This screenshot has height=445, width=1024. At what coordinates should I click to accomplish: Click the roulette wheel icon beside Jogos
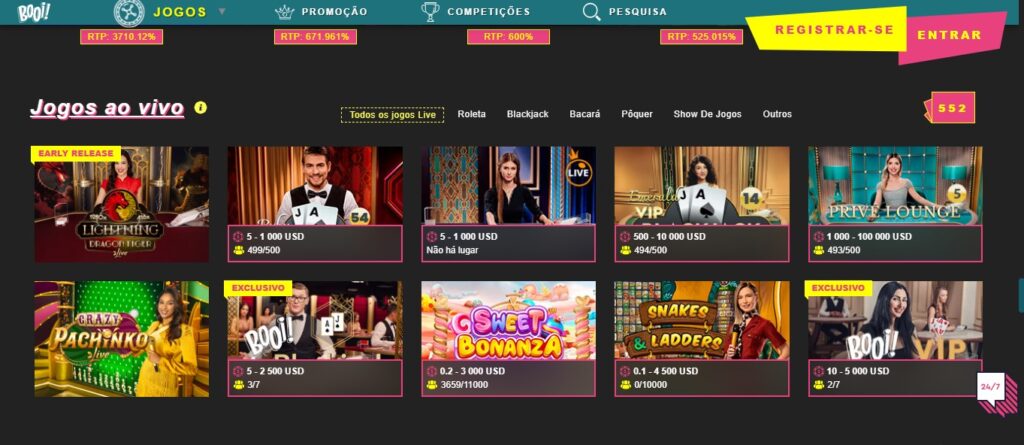[x=129, y=12]
